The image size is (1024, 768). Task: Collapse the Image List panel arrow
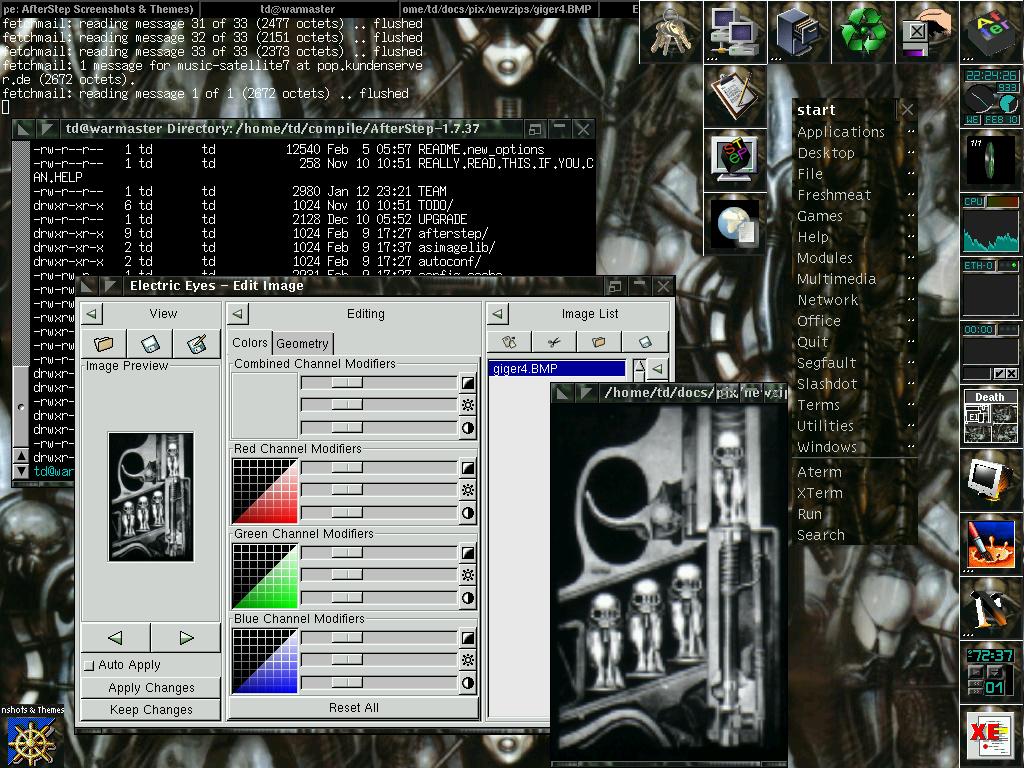tap(498, 314)
